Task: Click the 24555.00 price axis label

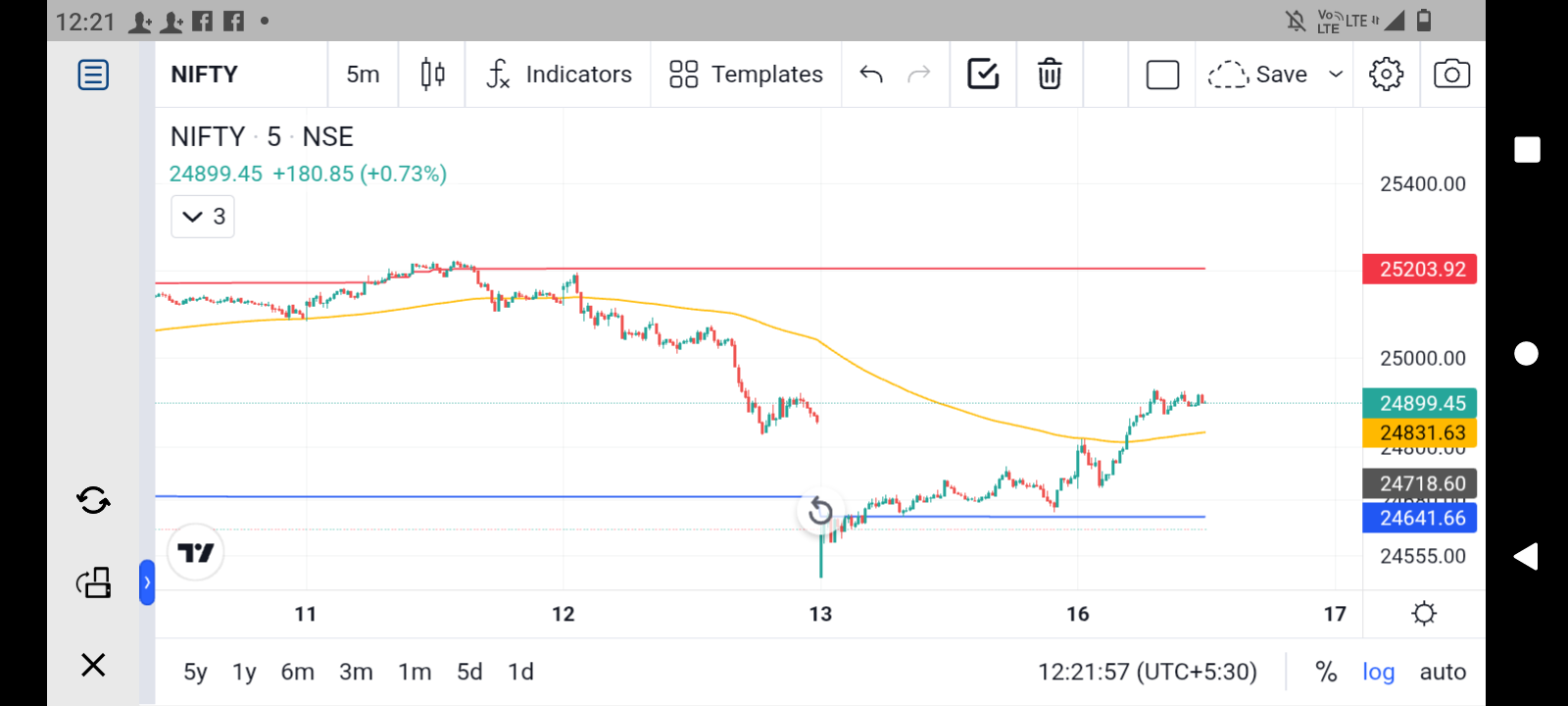Action: click(x=1423, y=557)
